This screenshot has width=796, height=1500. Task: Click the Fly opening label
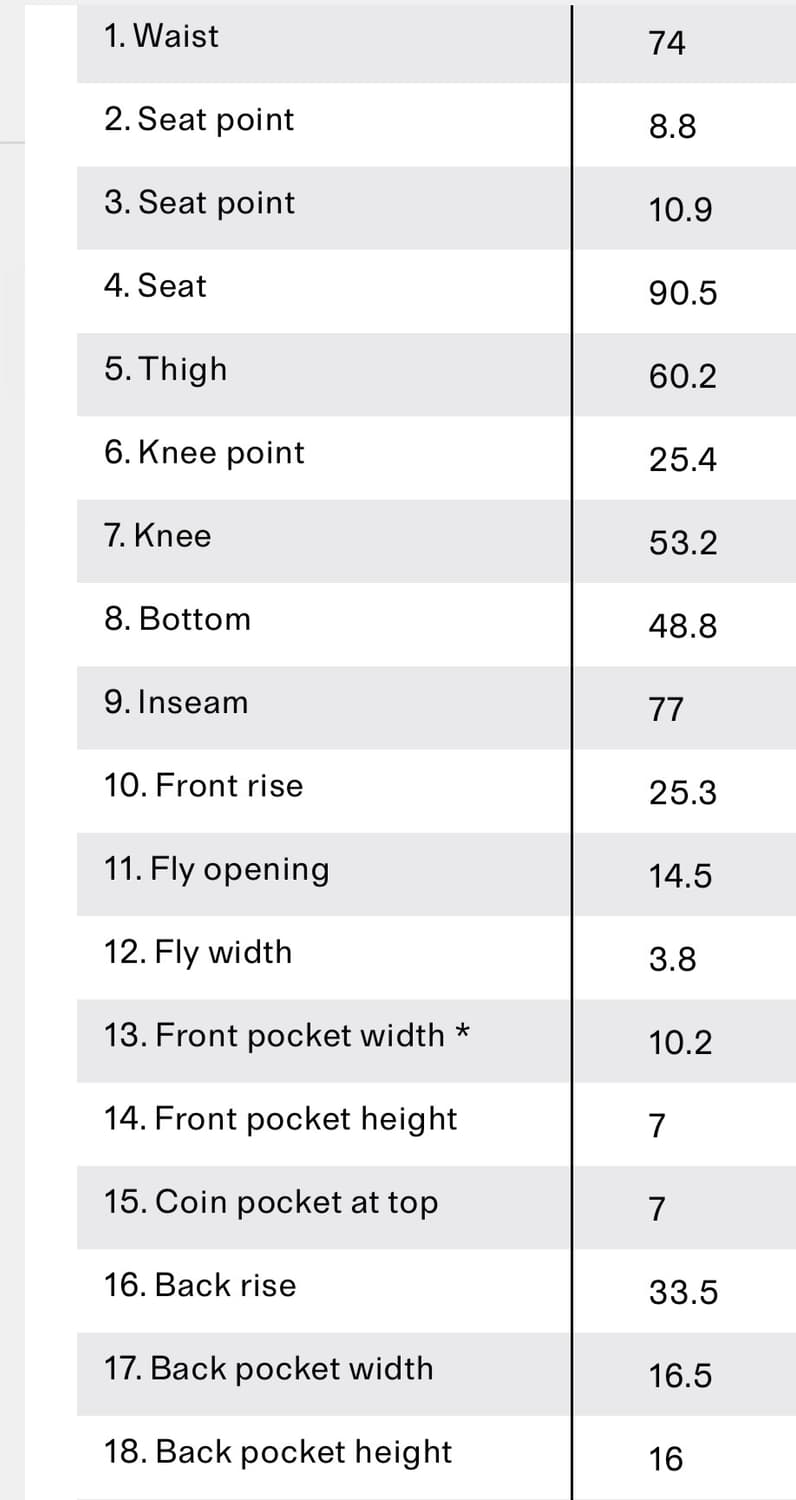click(x=216, y=870)
